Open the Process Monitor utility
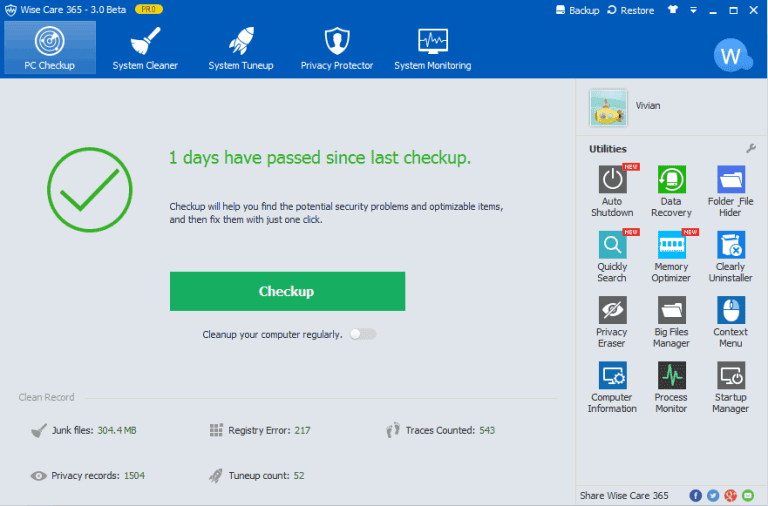The image size is (768, 506). coord(671,387)
